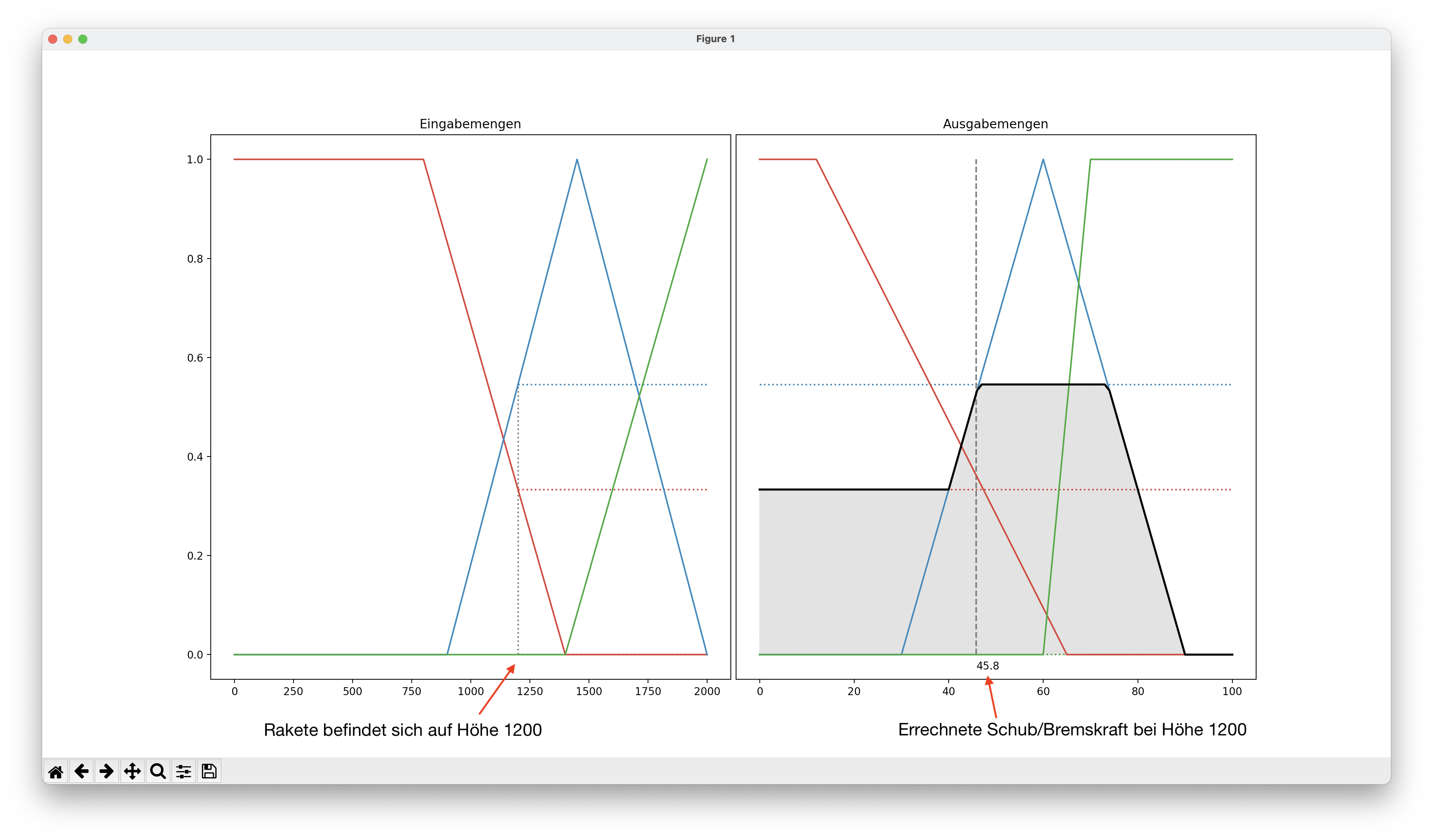Click the Back arrow toolbar icon
This screenshot has width=1433, height=840.
tap(81, 771)
